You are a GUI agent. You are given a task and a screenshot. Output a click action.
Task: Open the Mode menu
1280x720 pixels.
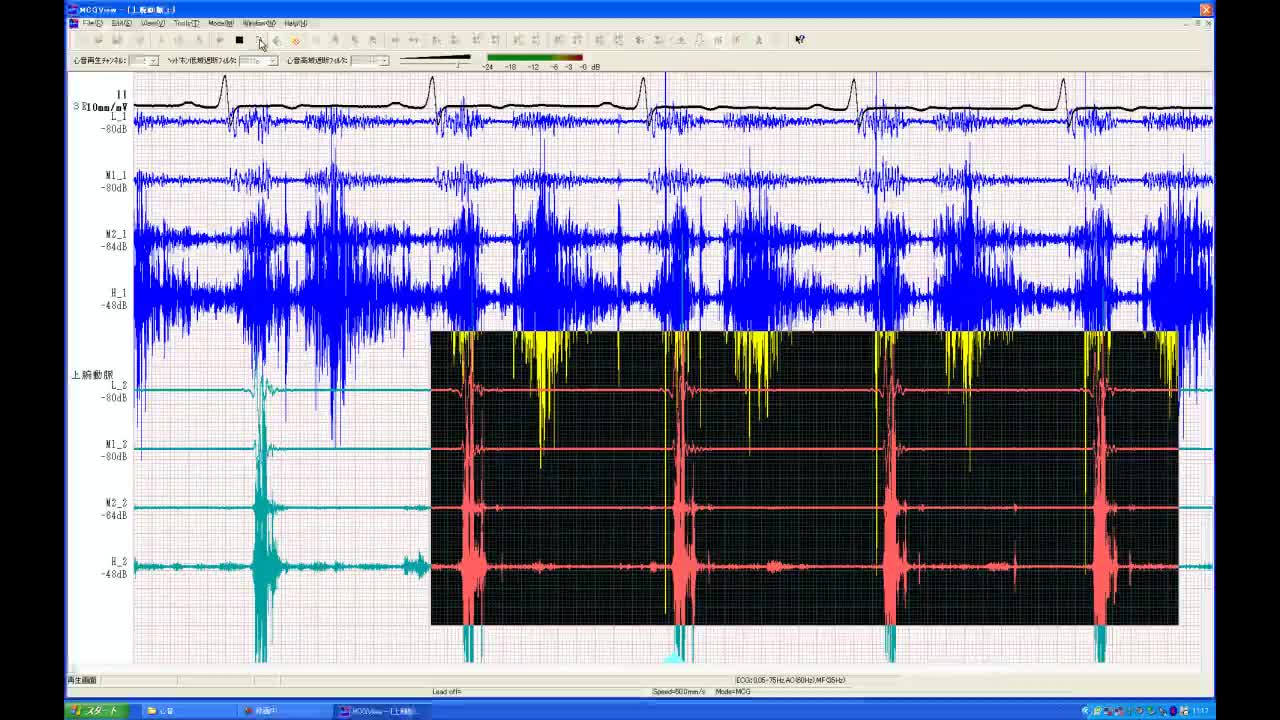click(220, 23)
